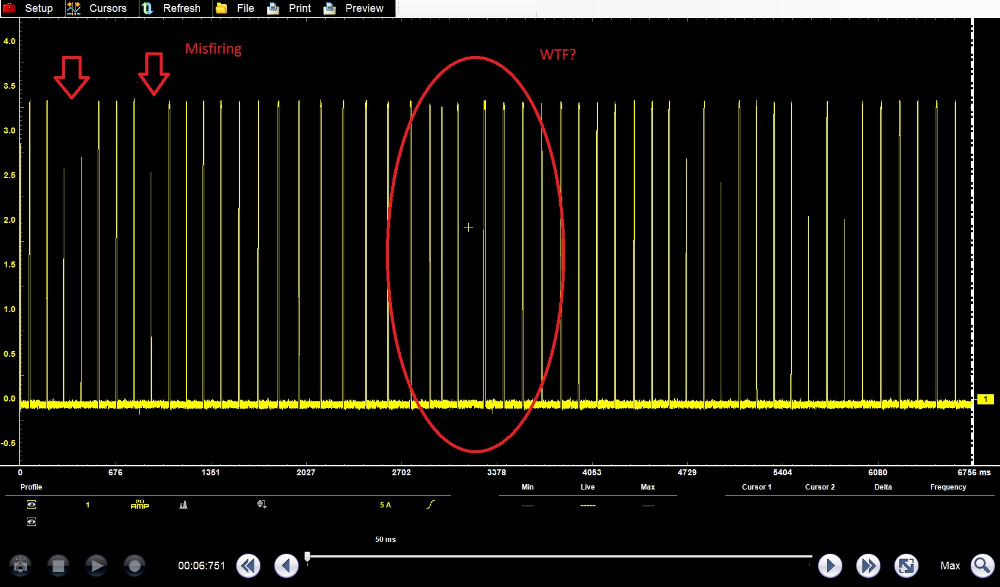Toggle second channel visibility eye icon

(x=32, y=521)
